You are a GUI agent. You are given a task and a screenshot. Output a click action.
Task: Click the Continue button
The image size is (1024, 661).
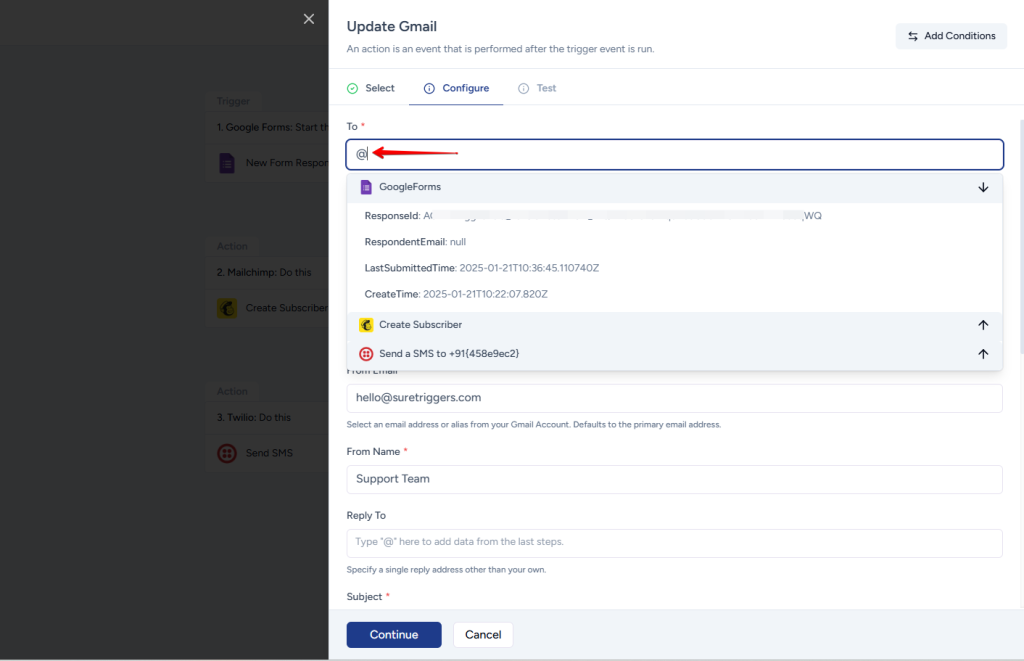coord(394,635)
